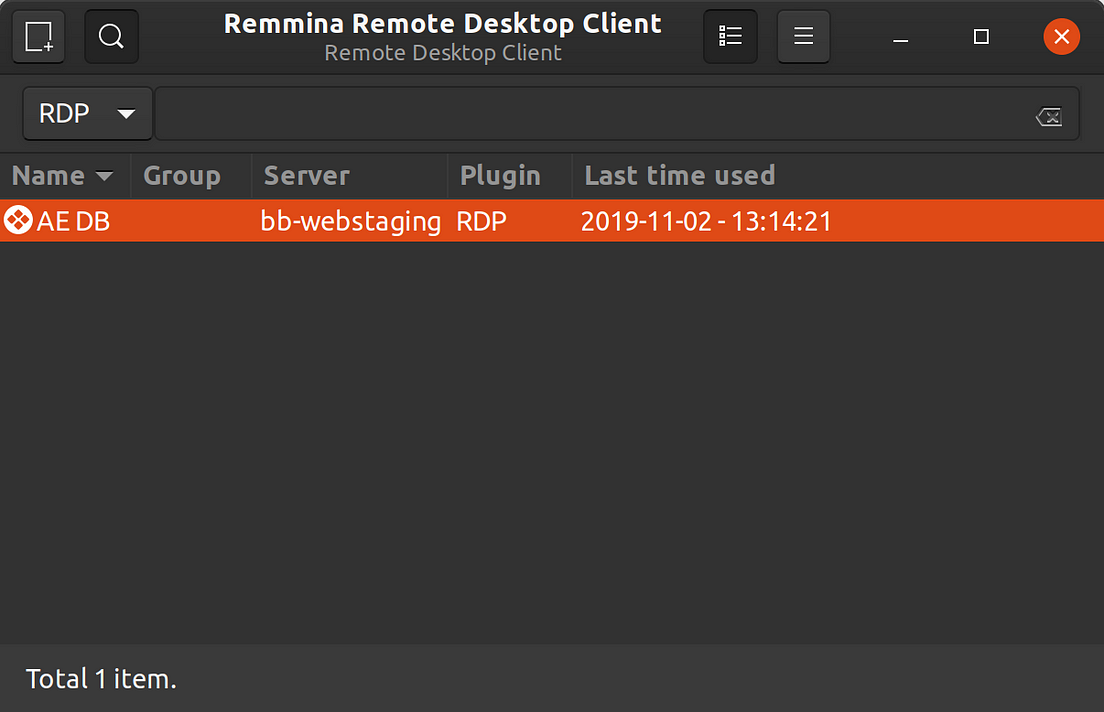Focus the quick connect server field
Image resolution: width=1104 pixels, height=712 pixels.
pos(617,113)
